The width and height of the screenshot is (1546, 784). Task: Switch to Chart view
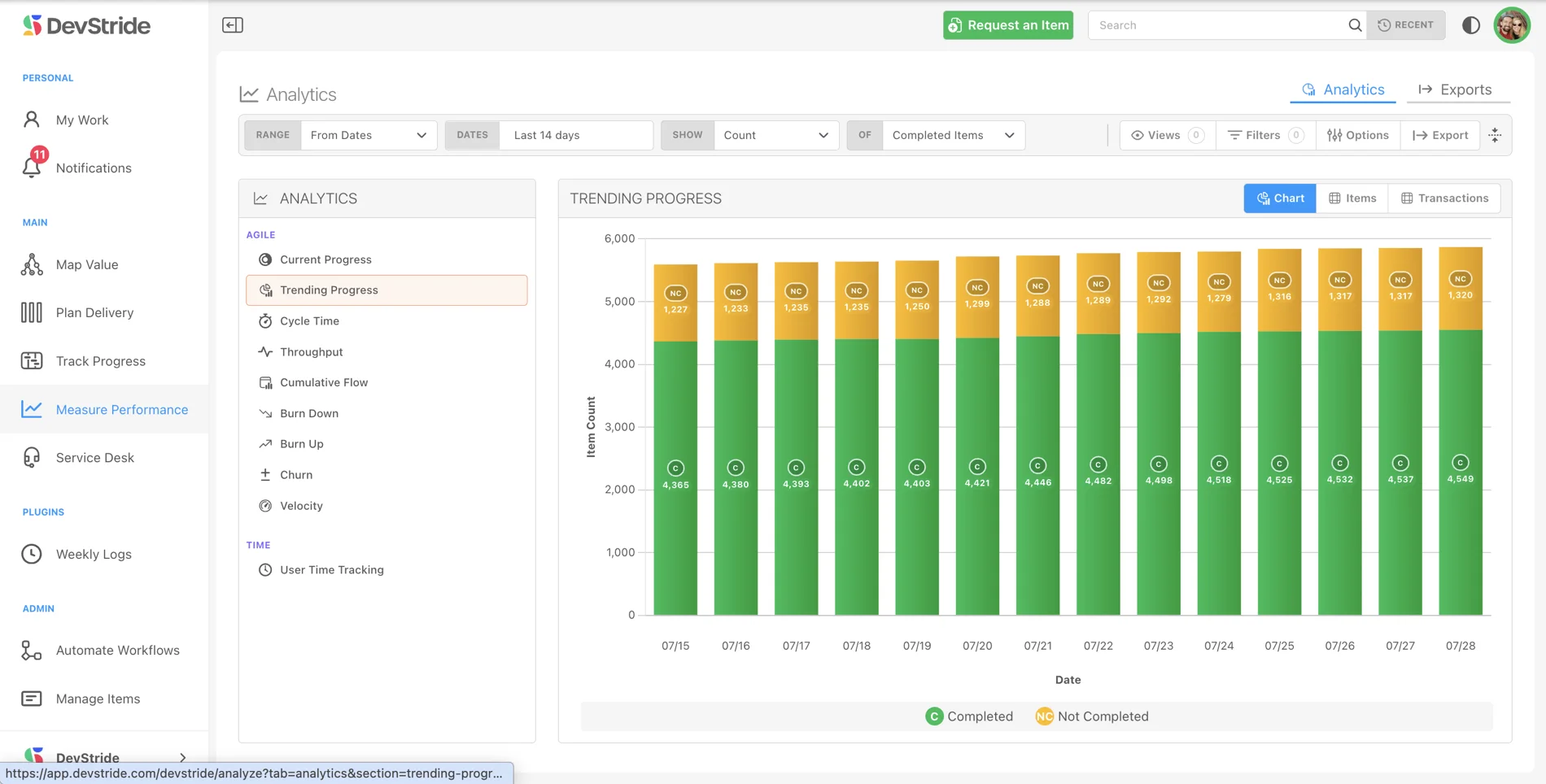pos(1280,198)
